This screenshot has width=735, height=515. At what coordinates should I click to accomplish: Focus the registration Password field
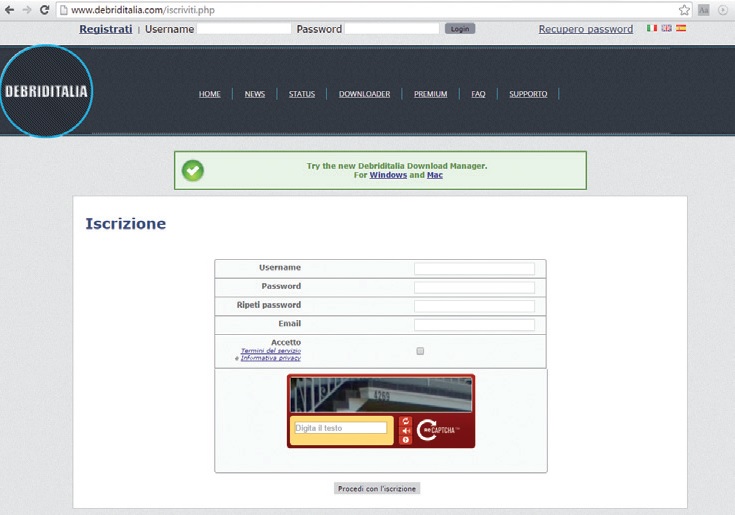coord(474,287)
